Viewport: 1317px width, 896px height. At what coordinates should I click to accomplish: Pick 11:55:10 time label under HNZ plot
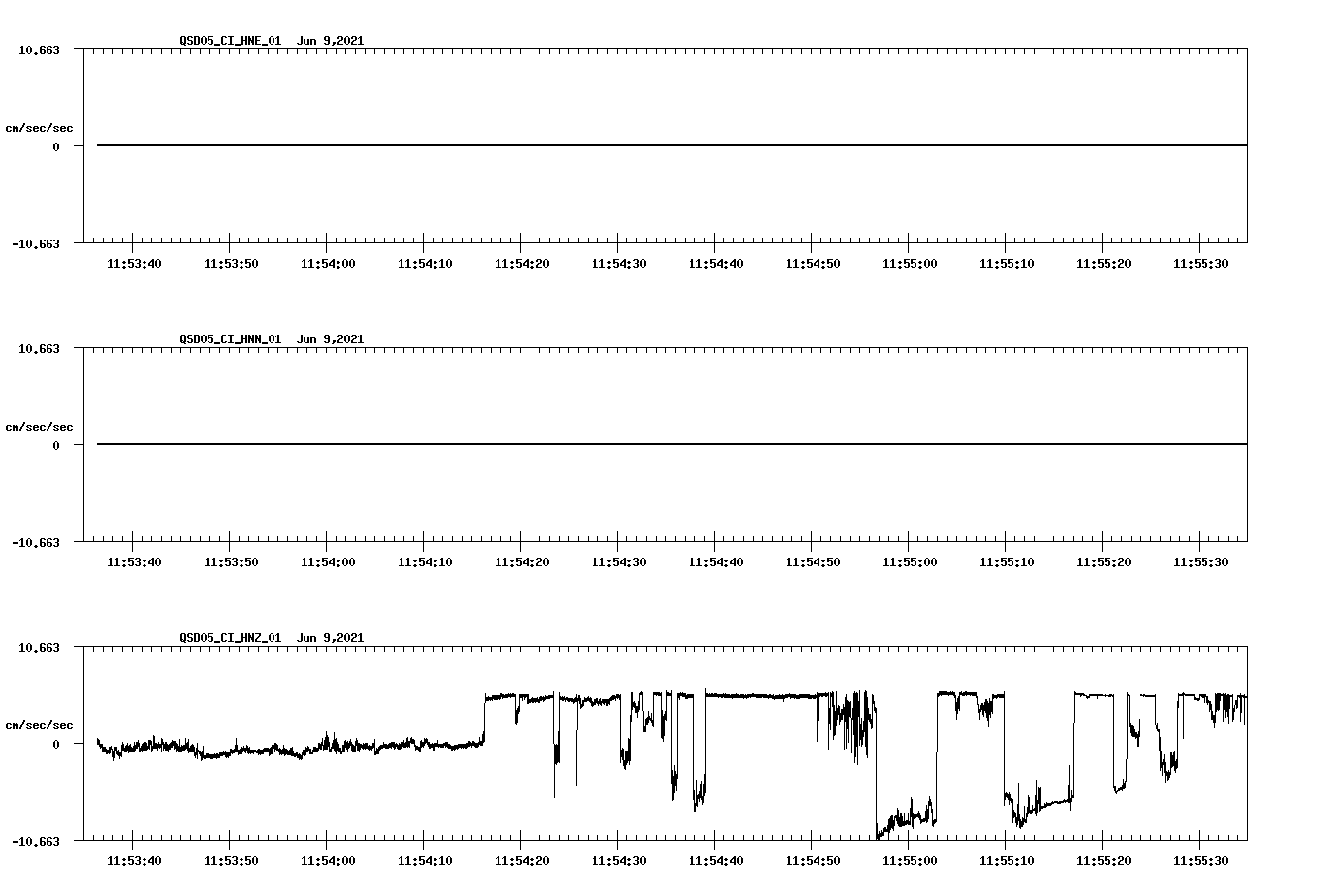pyautogui.click(x=1007, y=860)
